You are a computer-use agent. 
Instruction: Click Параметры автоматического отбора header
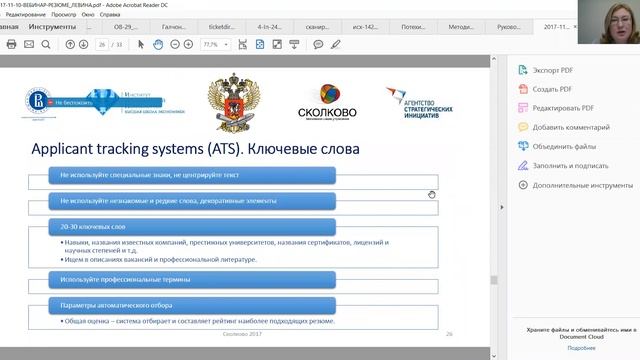pyautogui.click(x=192, y=305)
